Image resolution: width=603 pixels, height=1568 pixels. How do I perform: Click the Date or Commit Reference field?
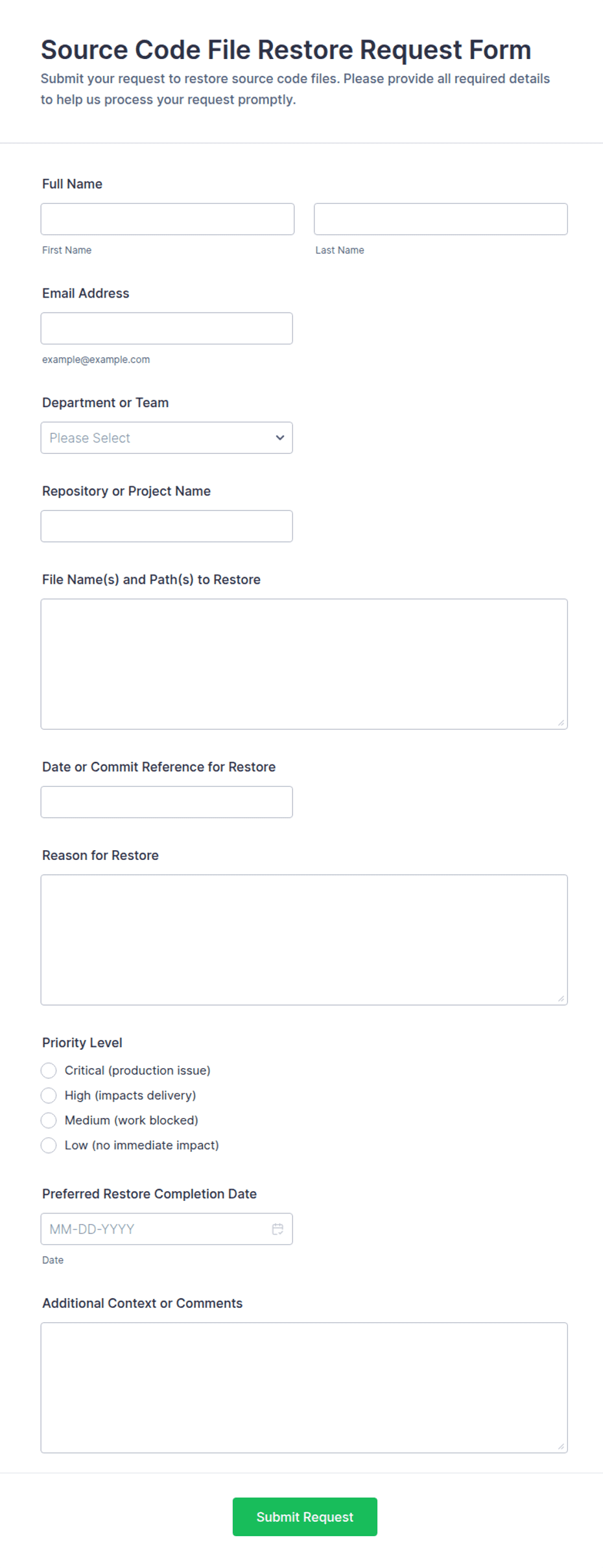[x=167, y=802]
